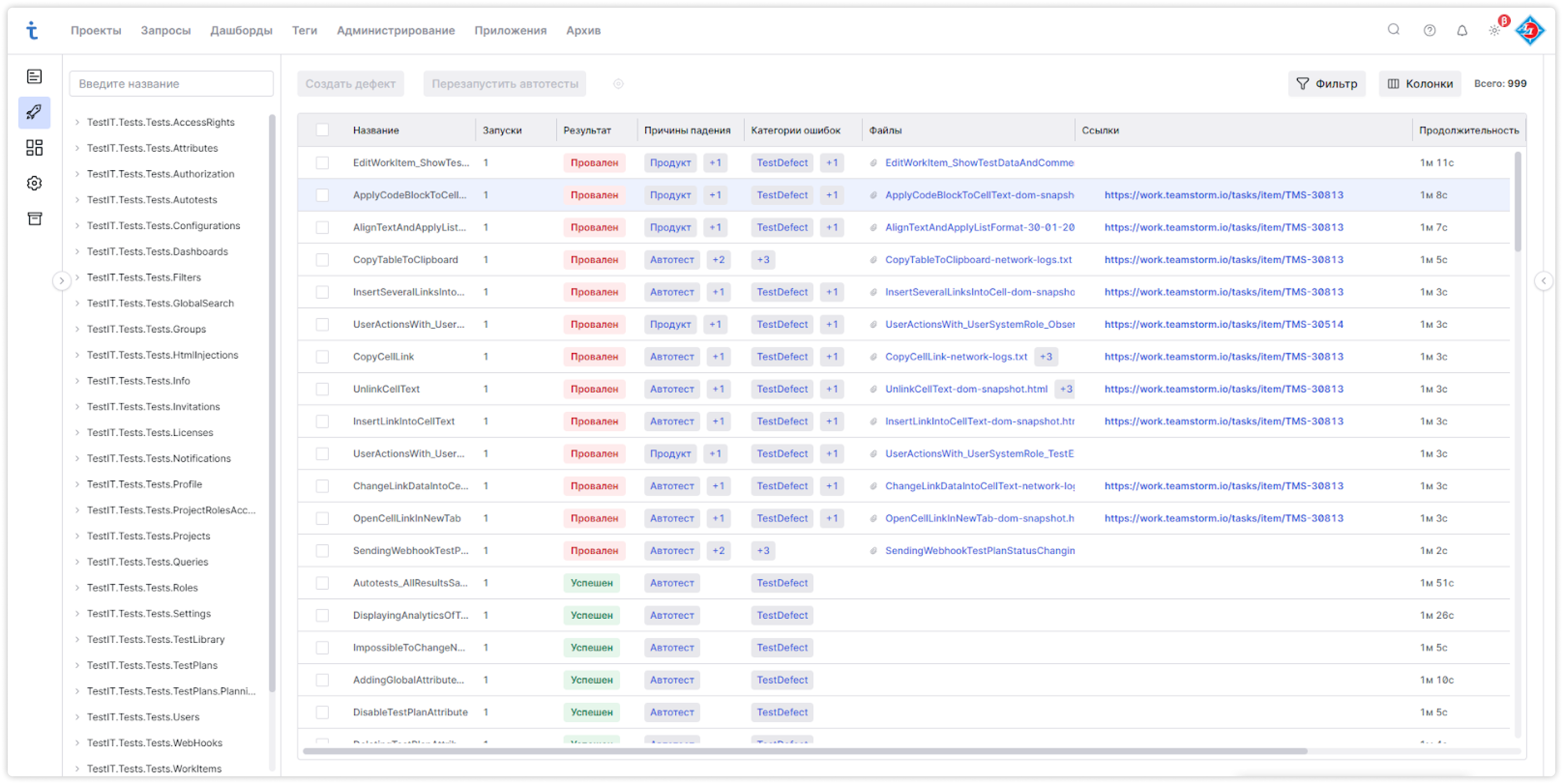Click paperclip icon in CopyTableToClipboard row
Screen dimensions: 1563x784
pos(873,260)
